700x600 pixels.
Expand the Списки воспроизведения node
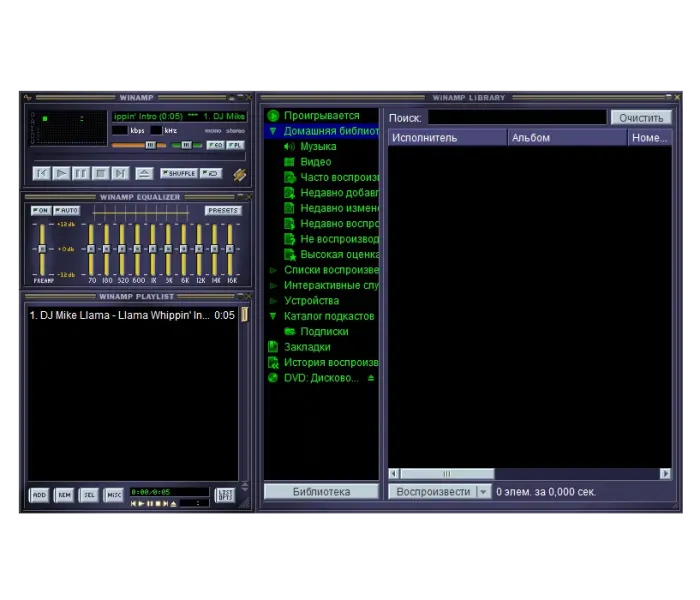[x=273, y=270]
